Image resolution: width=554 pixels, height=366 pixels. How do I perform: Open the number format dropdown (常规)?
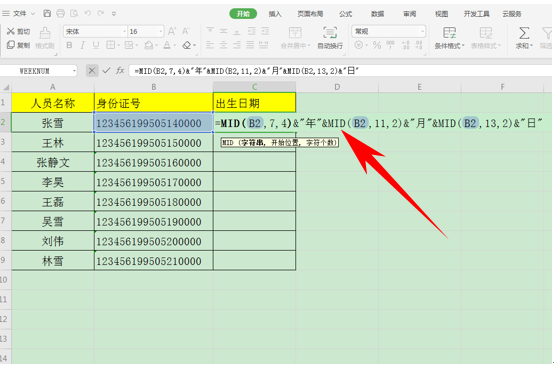[x=422, y=31]
